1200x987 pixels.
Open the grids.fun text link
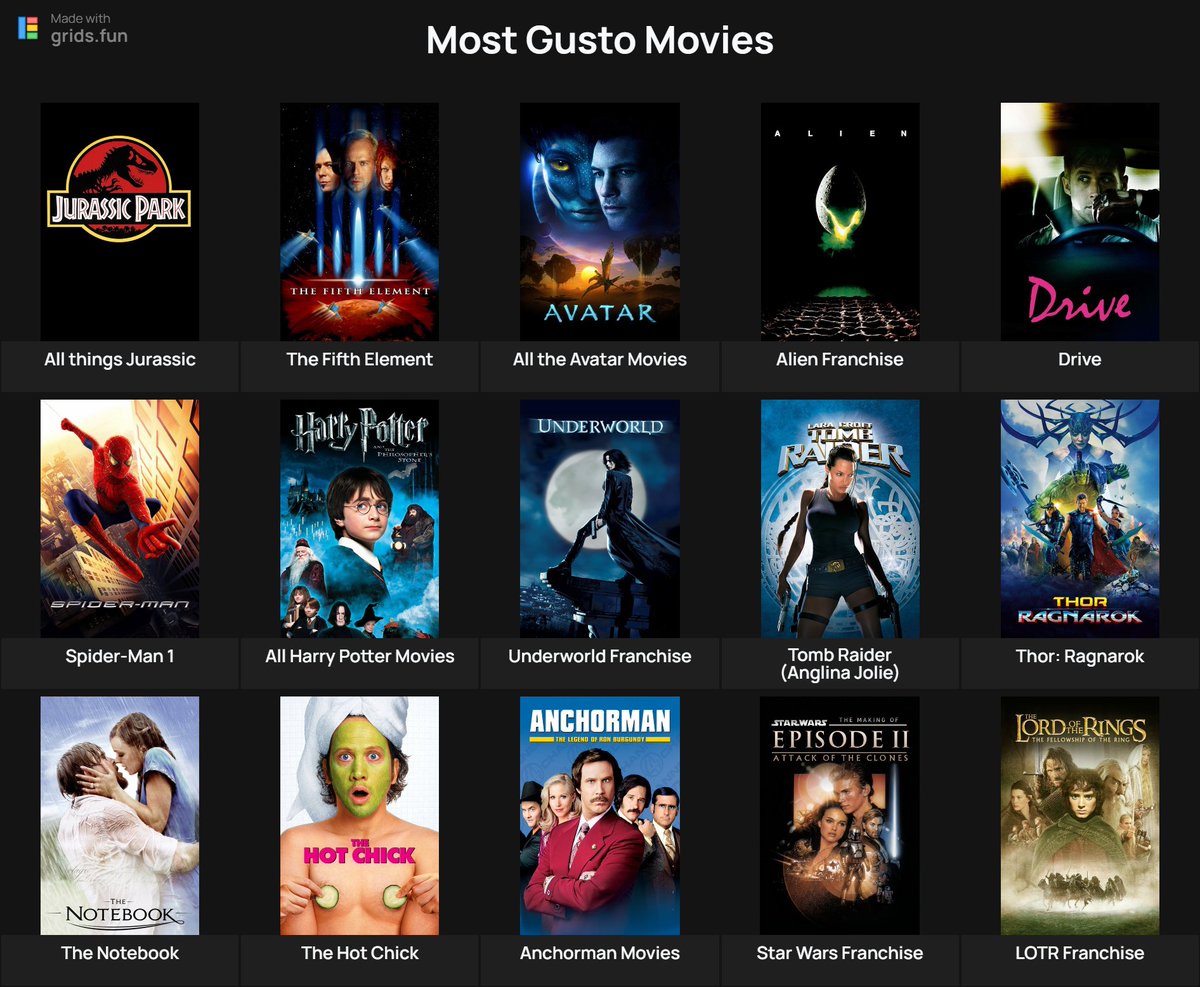coord(89,37)
